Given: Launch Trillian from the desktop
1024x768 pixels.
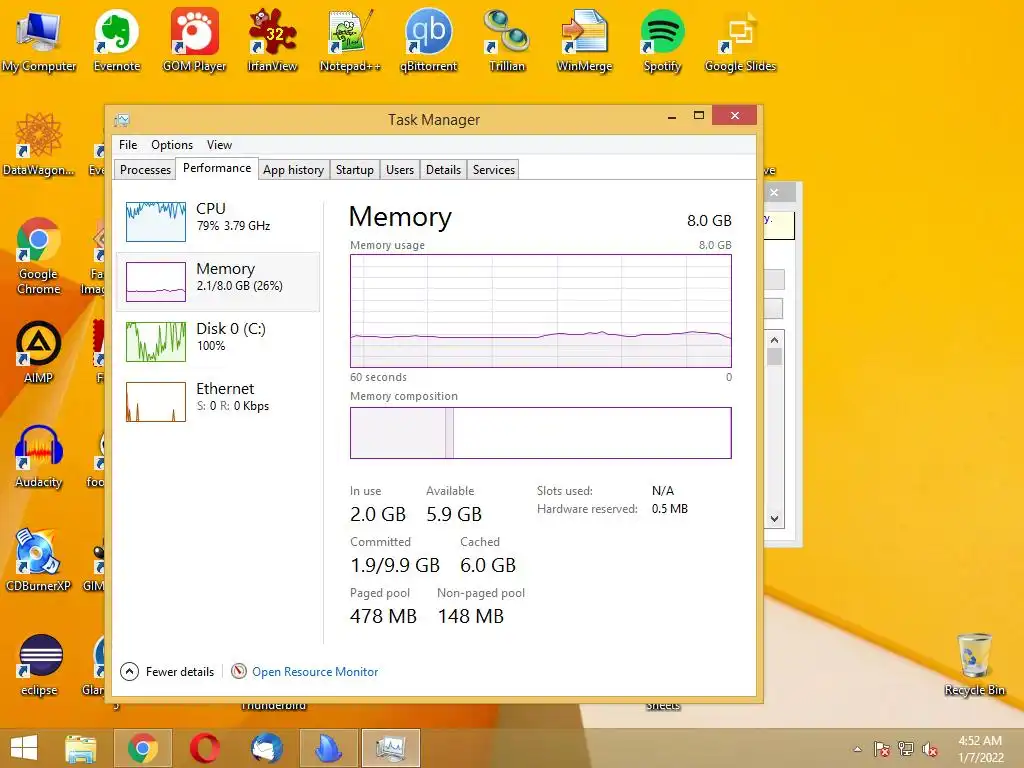Looking at the screenshot, I should click(507, 39).
